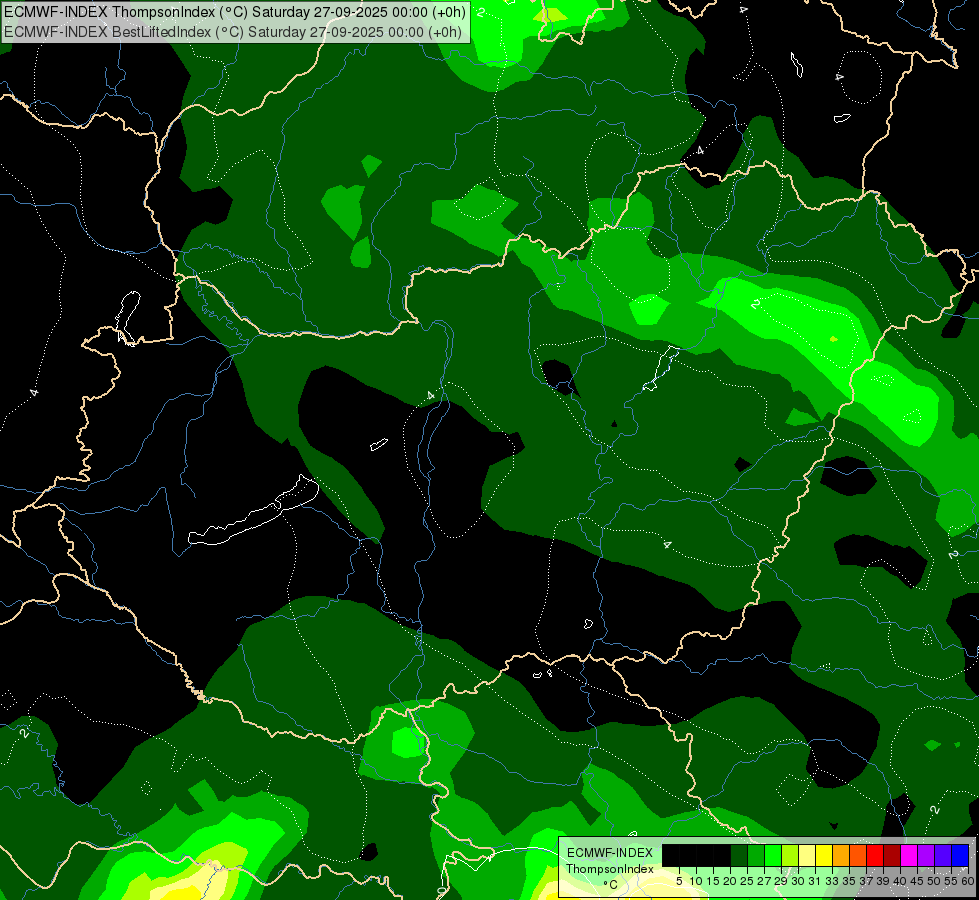Click the bright green 27-29 legend swatch
The height and width of the screenshot is (900, 979).
tap(773, 856)
